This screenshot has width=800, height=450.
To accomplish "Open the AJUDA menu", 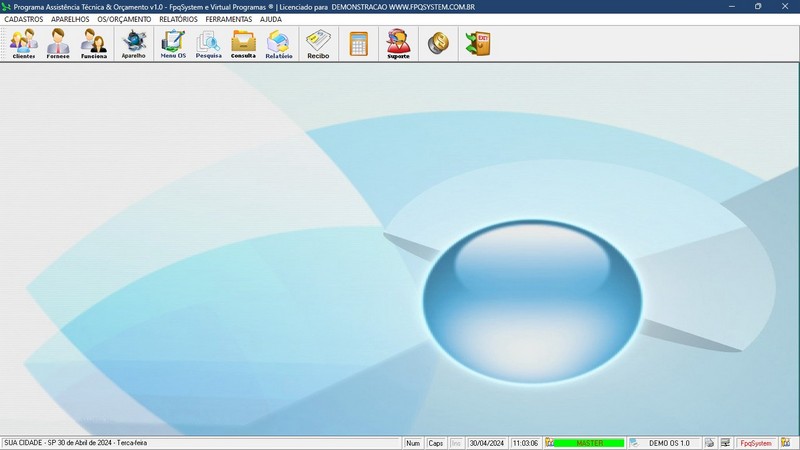I will pyautogui.click(x=270, y=19).
